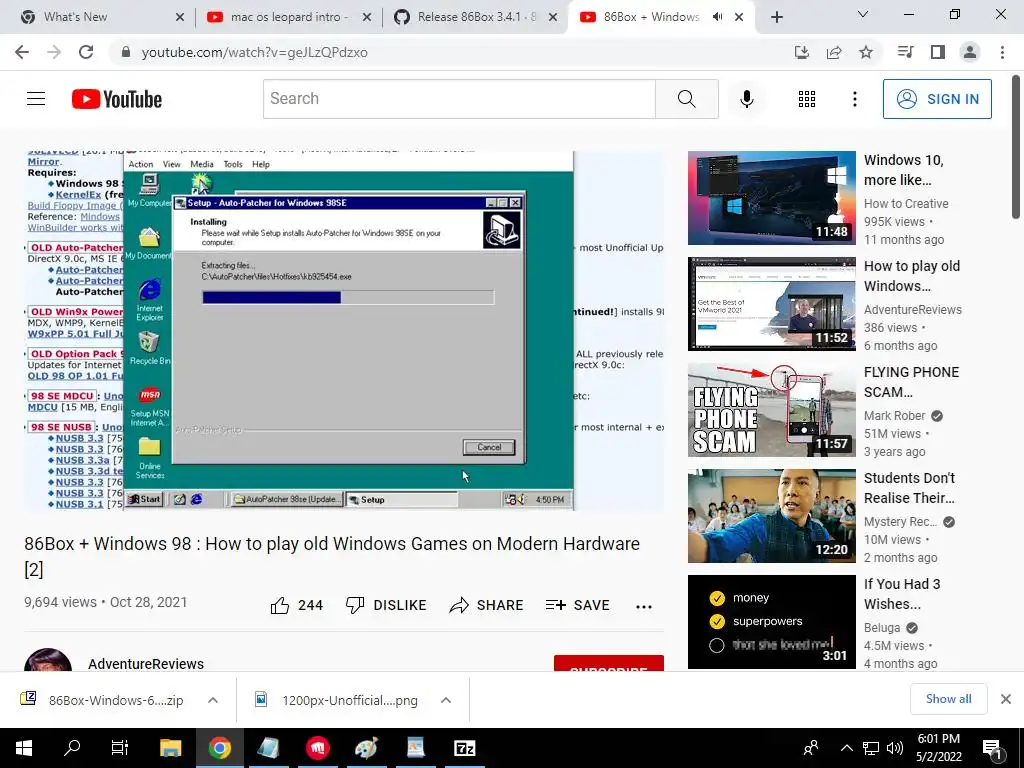Grab the page vertical scrollbar thumb
This screenshot has width=1024, height=768.
point(1016,147)
